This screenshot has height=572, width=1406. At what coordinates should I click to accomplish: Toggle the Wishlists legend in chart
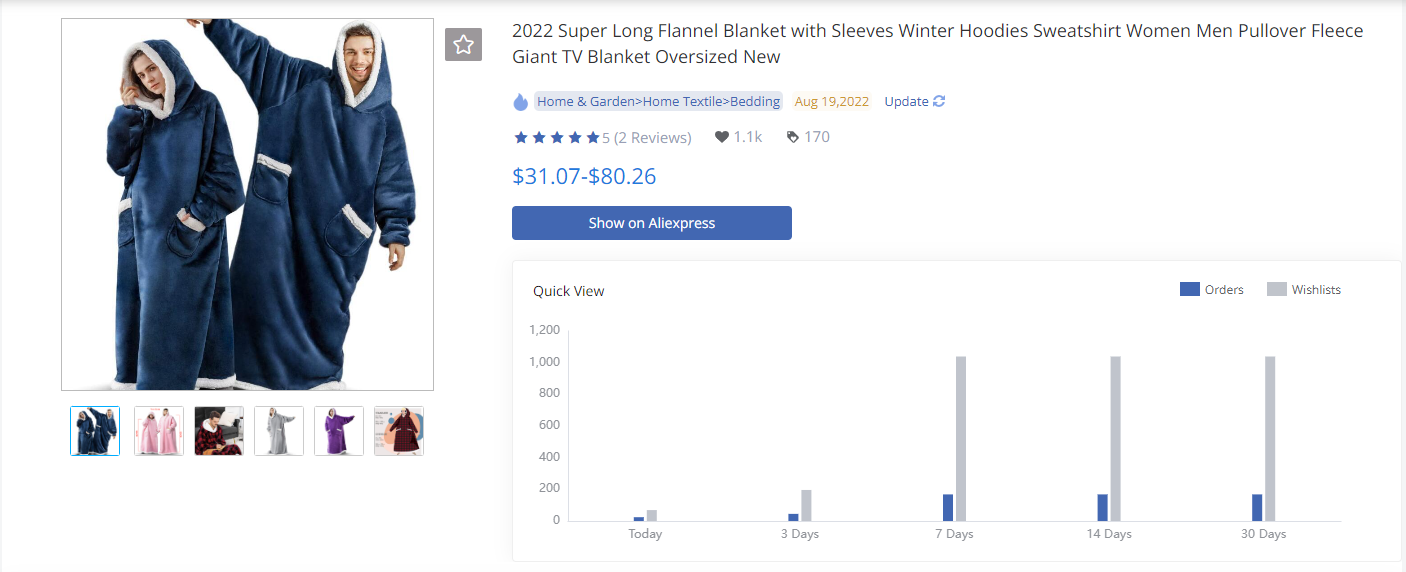pos(1304,289)
